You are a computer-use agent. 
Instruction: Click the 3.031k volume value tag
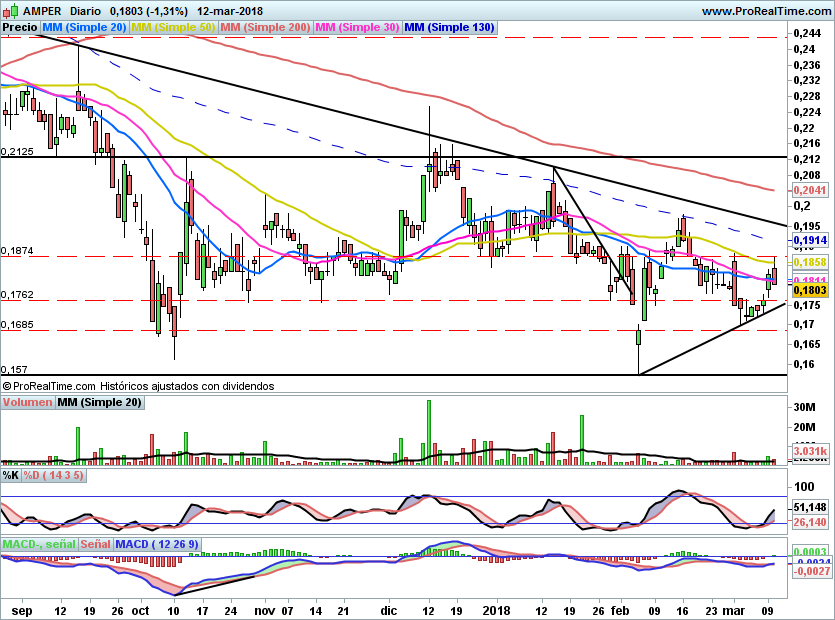pyautogui.click(x=811, y=451)
